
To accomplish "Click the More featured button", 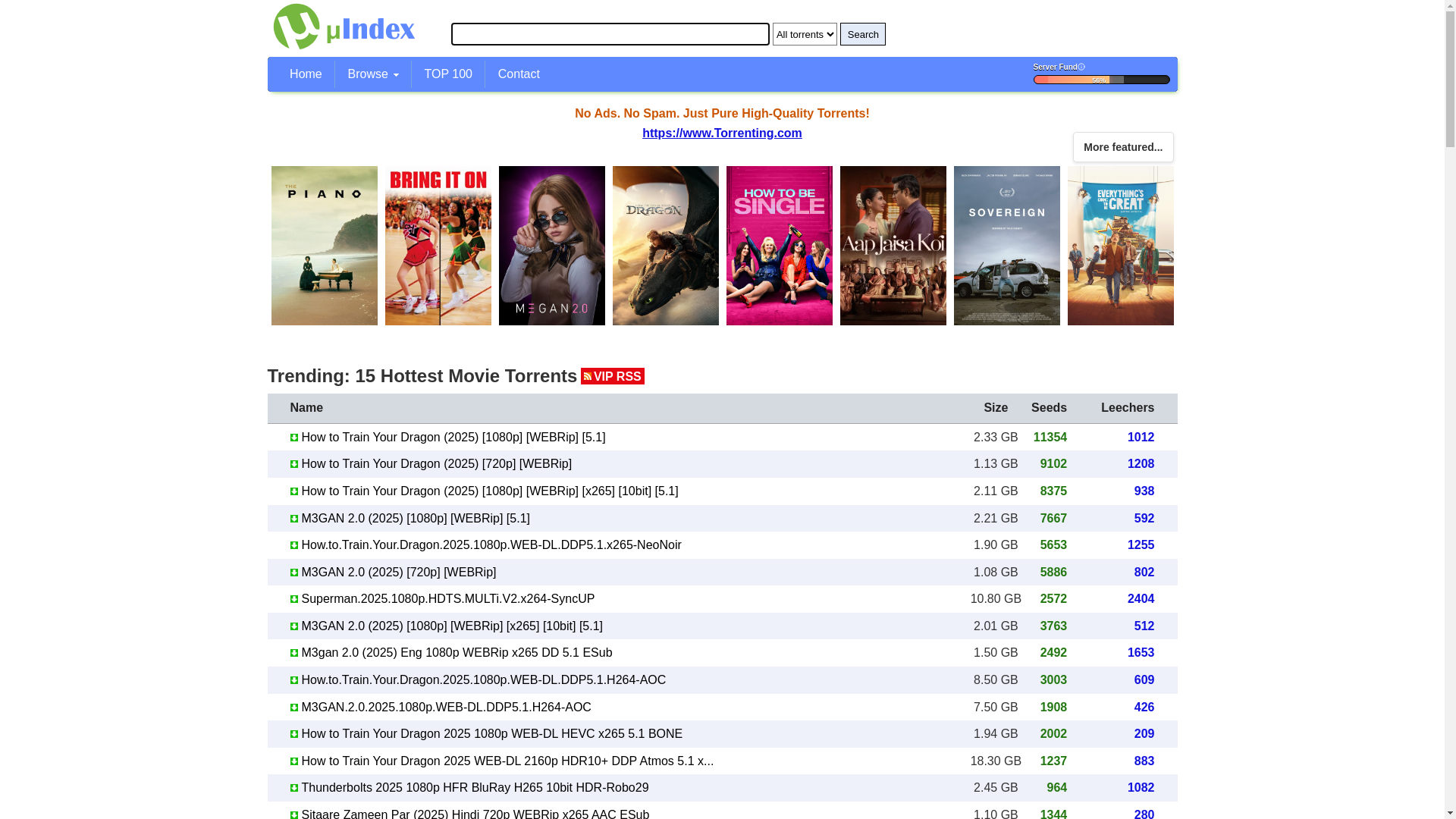I will coord(1123,147).
